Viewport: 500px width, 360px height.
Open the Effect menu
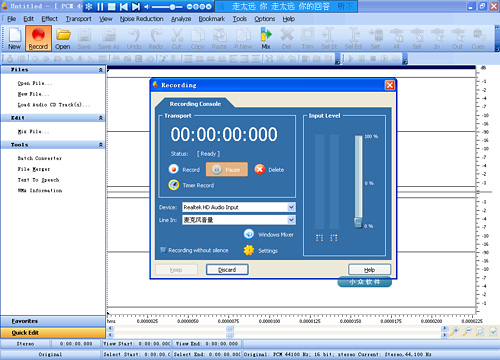(49, 19)
